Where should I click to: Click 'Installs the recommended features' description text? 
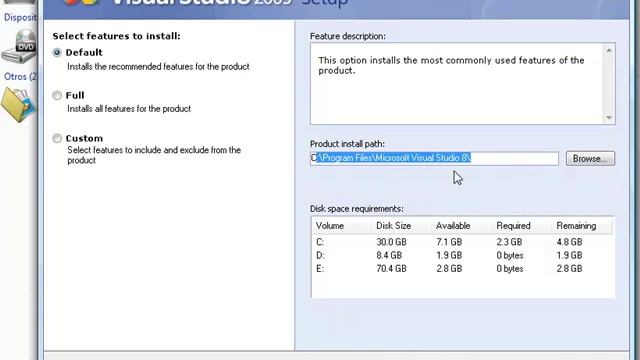(158, 67)
